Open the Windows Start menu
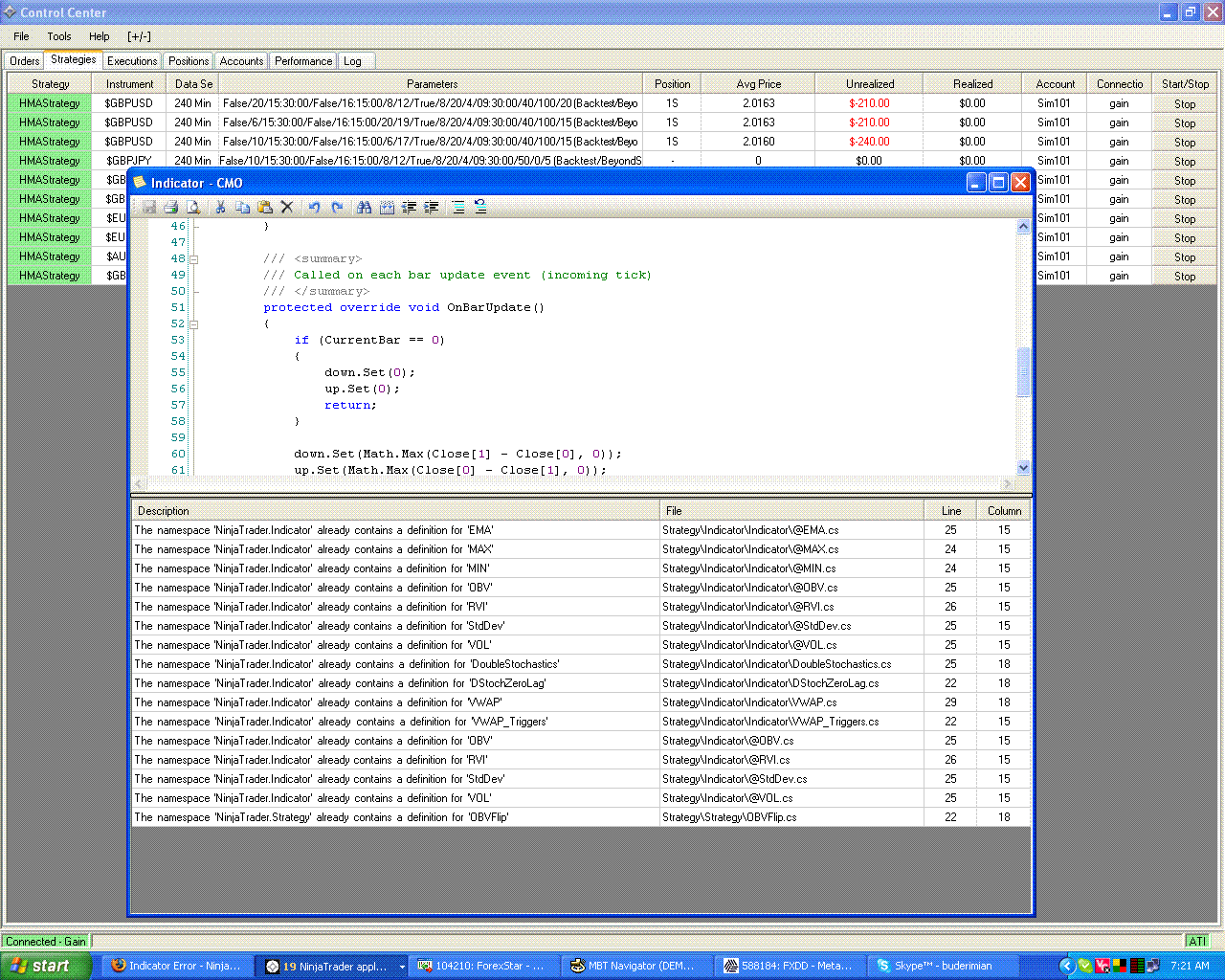 pyautogui.click(x=46, y=966)
